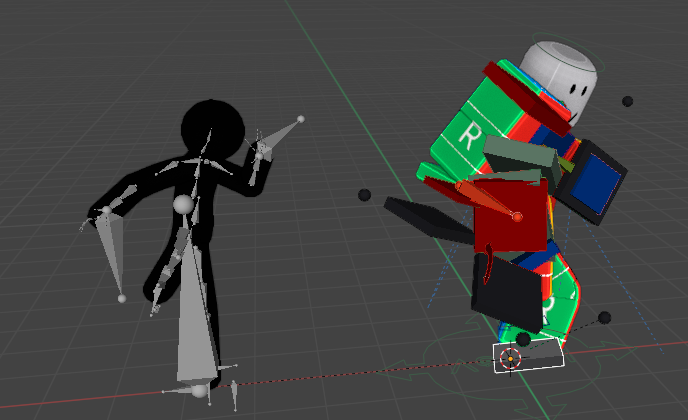Click the black sphere empty beside Roblox head
Image resolution: width=688 pixels, height=420 pixels.
click(627, 101)
